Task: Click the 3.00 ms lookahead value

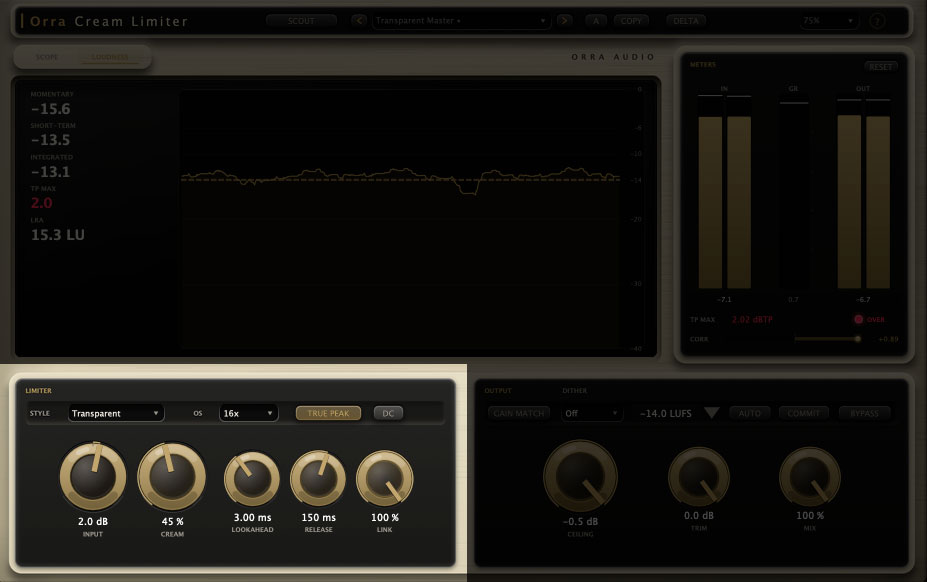Action: click(252, 518)
